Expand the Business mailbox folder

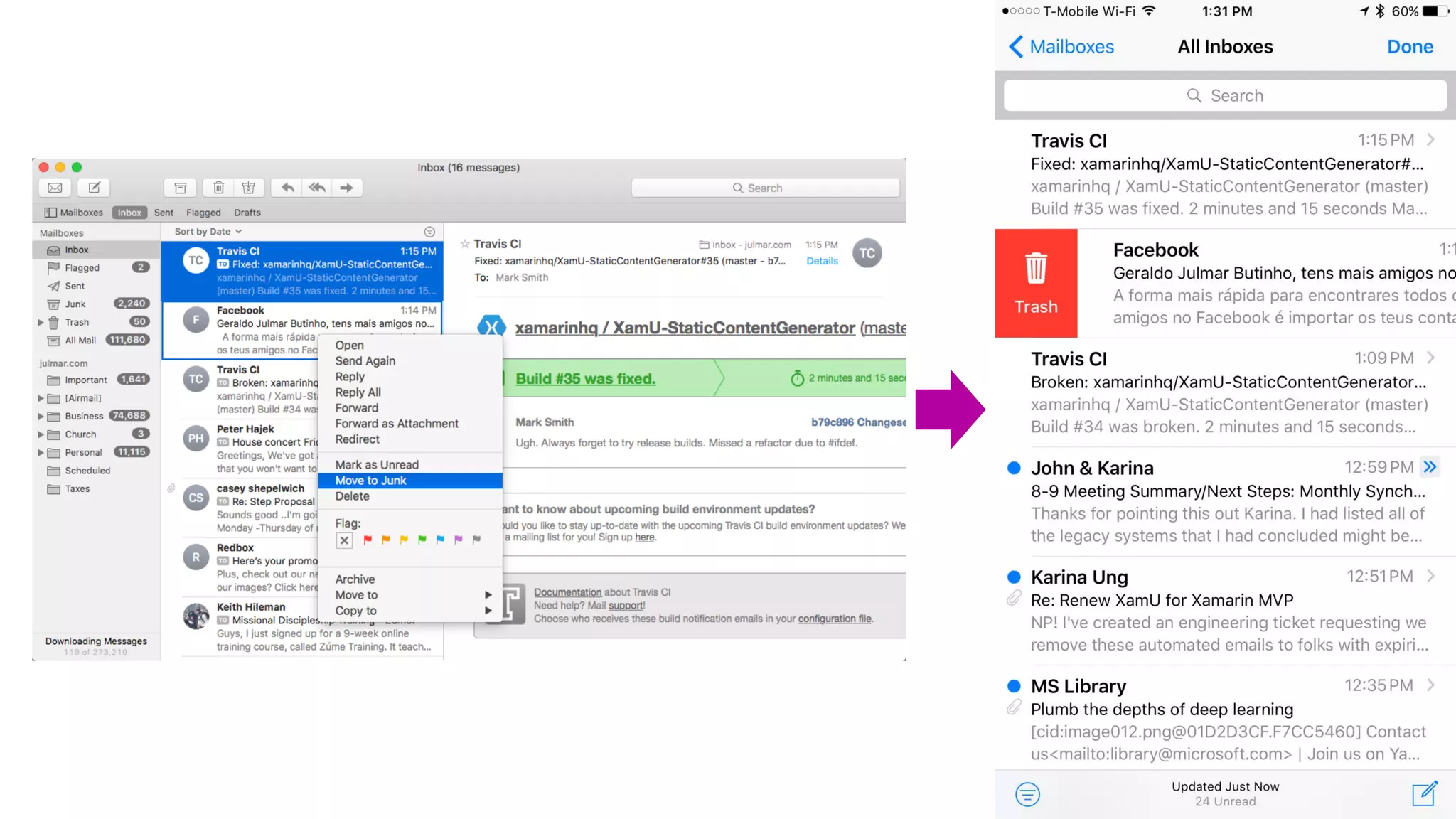41,417
